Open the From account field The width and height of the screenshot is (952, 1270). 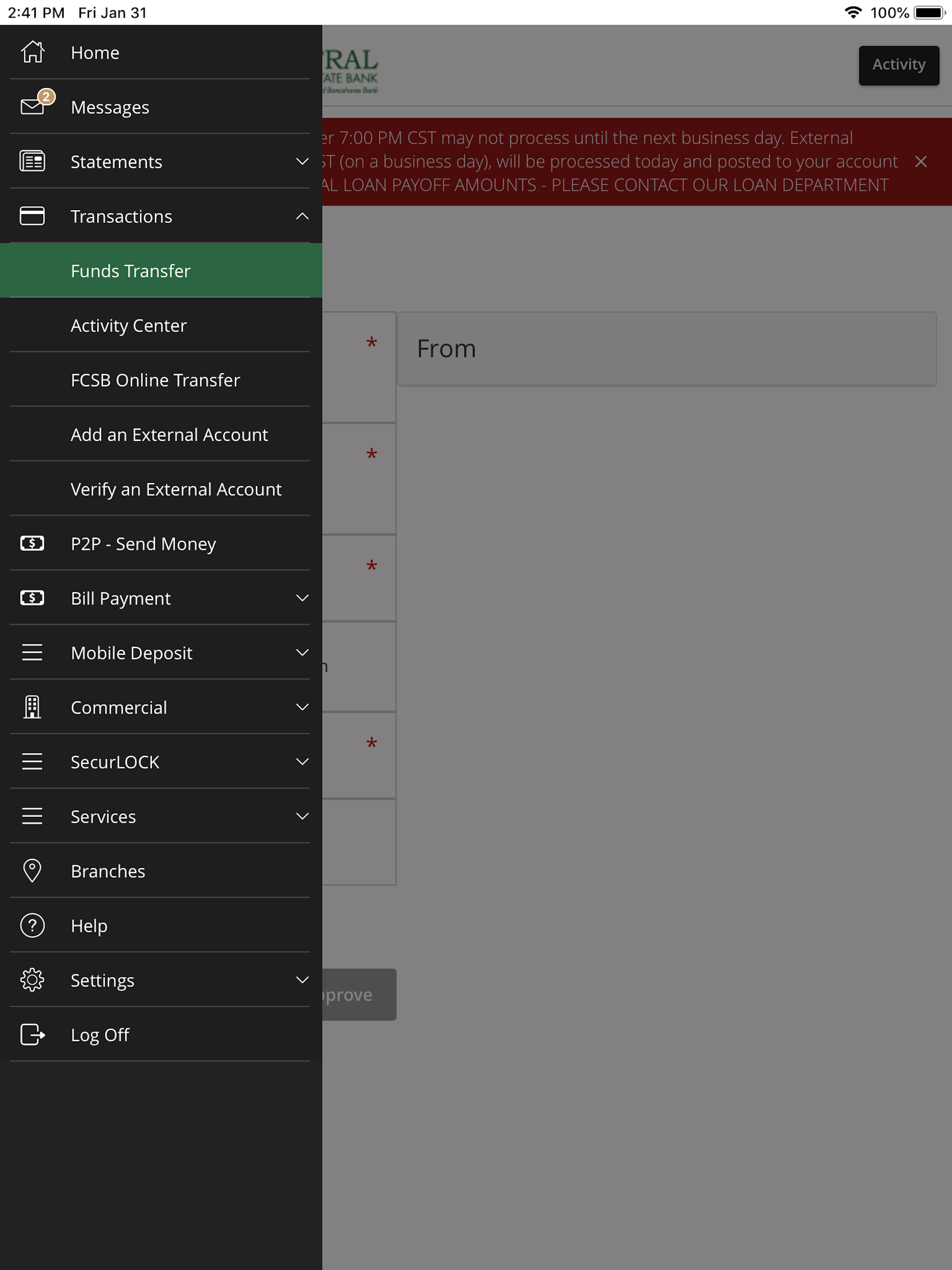pyautogui.click(x=667, y=349)
